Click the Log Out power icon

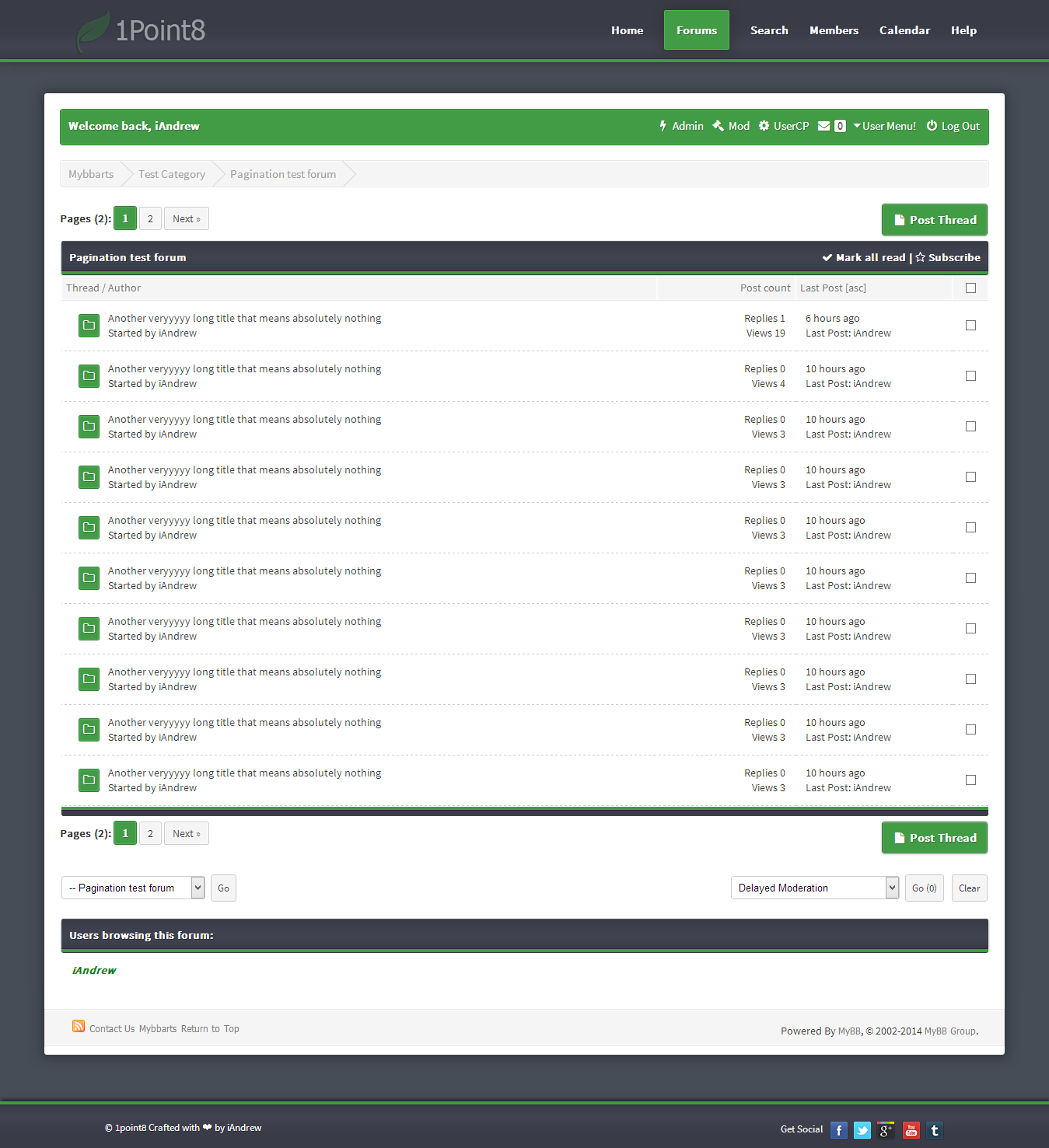click(x=932, y=126)
